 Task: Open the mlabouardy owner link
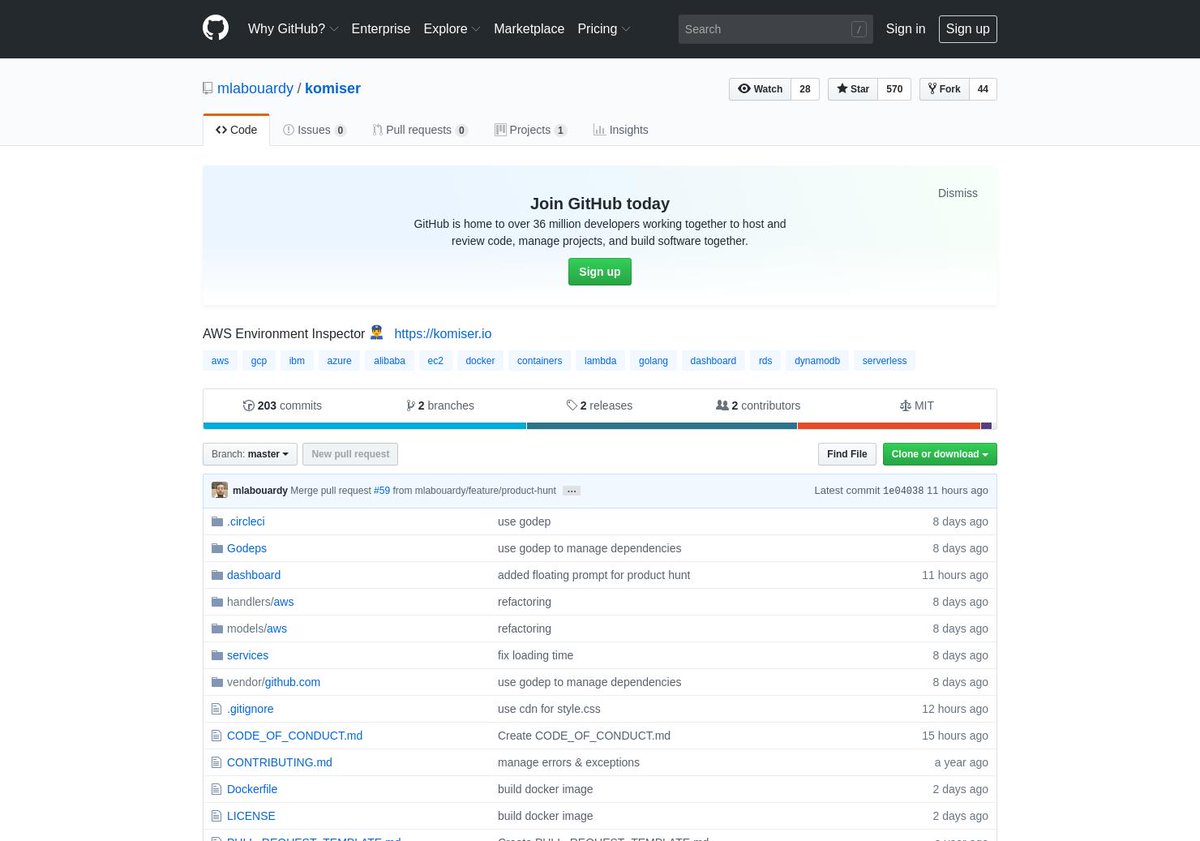255,89
